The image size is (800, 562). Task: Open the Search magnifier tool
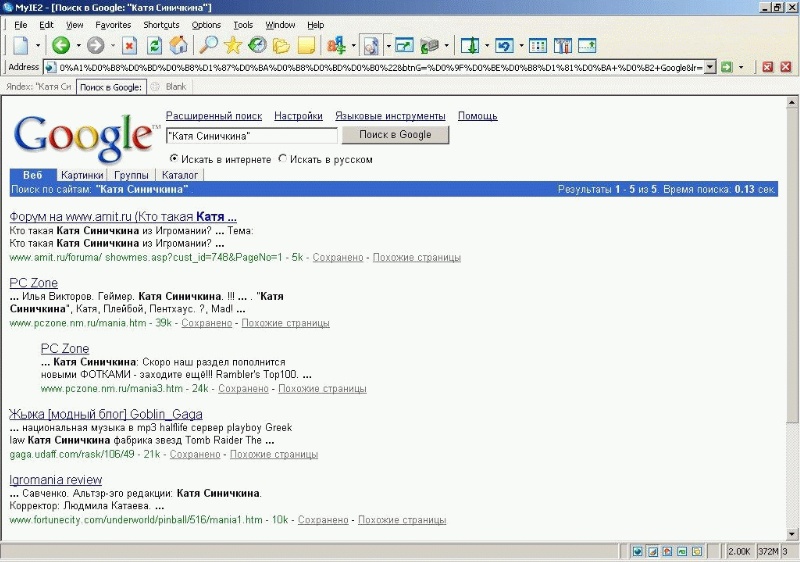coord(208,45)
